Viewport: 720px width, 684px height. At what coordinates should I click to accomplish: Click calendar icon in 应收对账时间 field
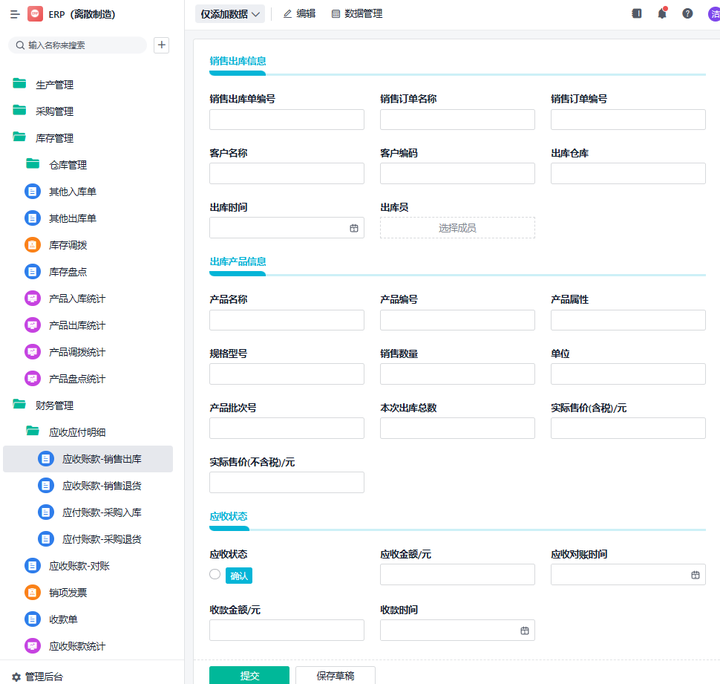click(x=695, y=575)
